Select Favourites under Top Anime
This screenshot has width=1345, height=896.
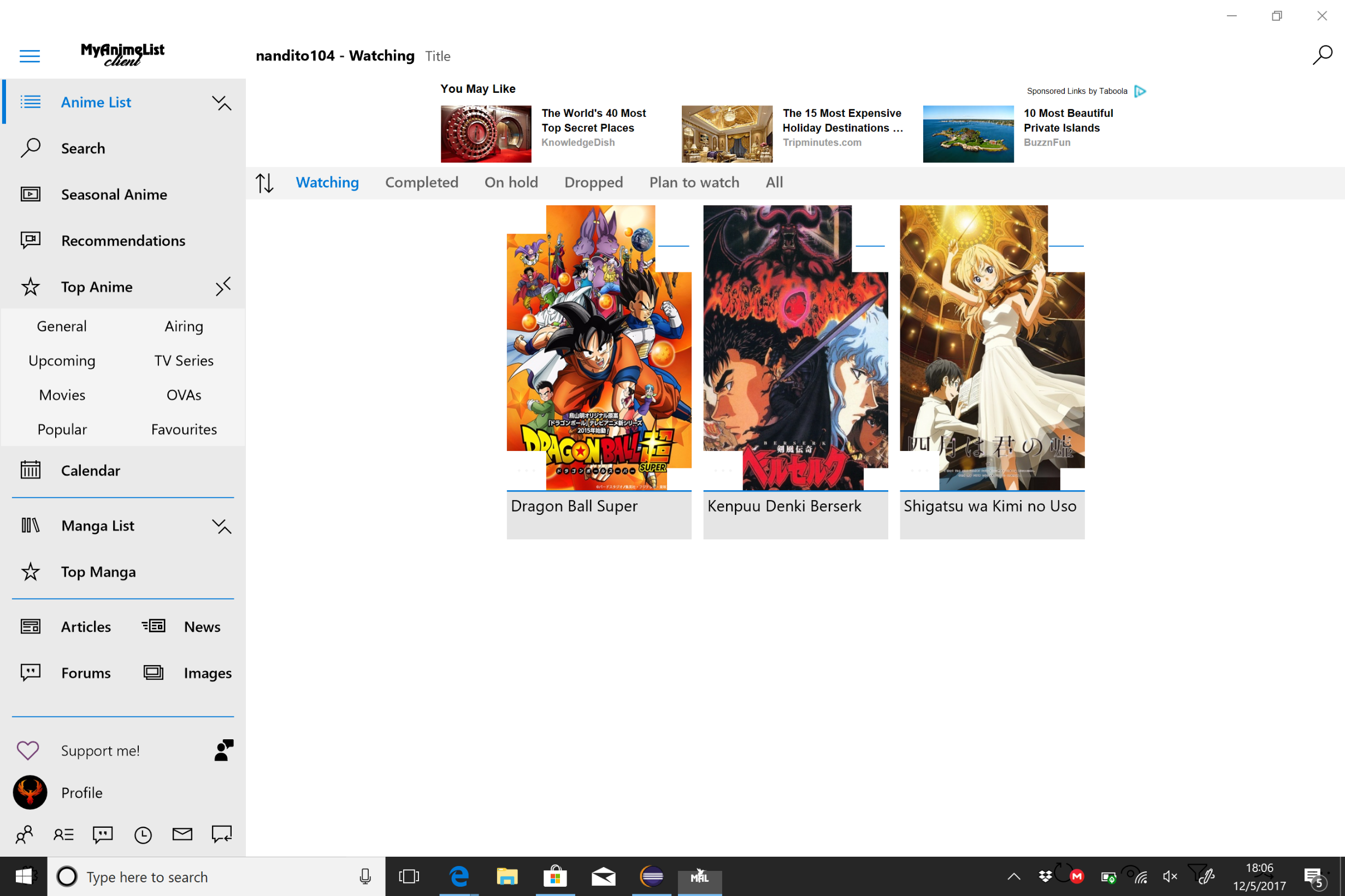pos(184,429)
